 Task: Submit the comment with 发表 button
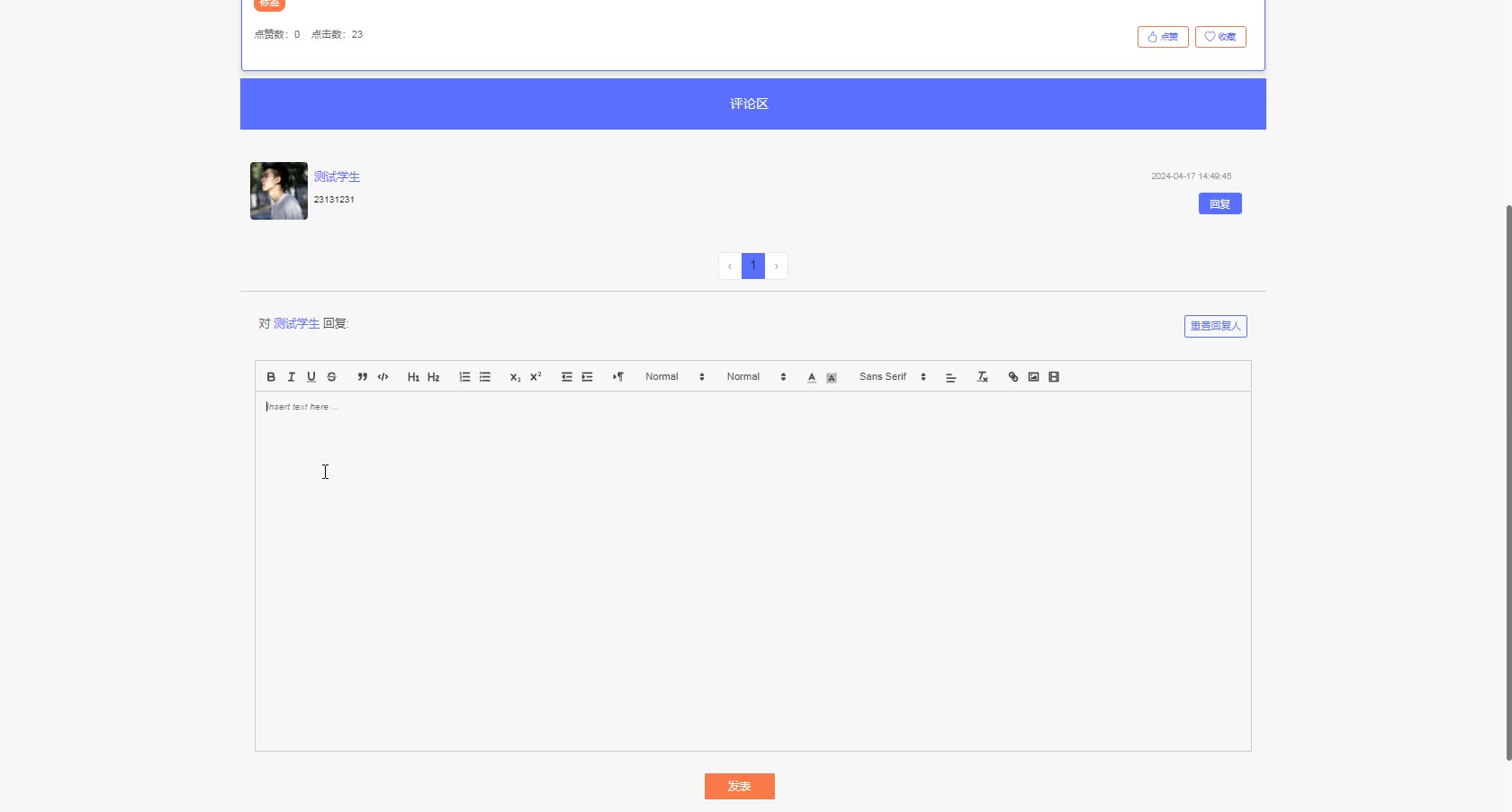(739, 786)
